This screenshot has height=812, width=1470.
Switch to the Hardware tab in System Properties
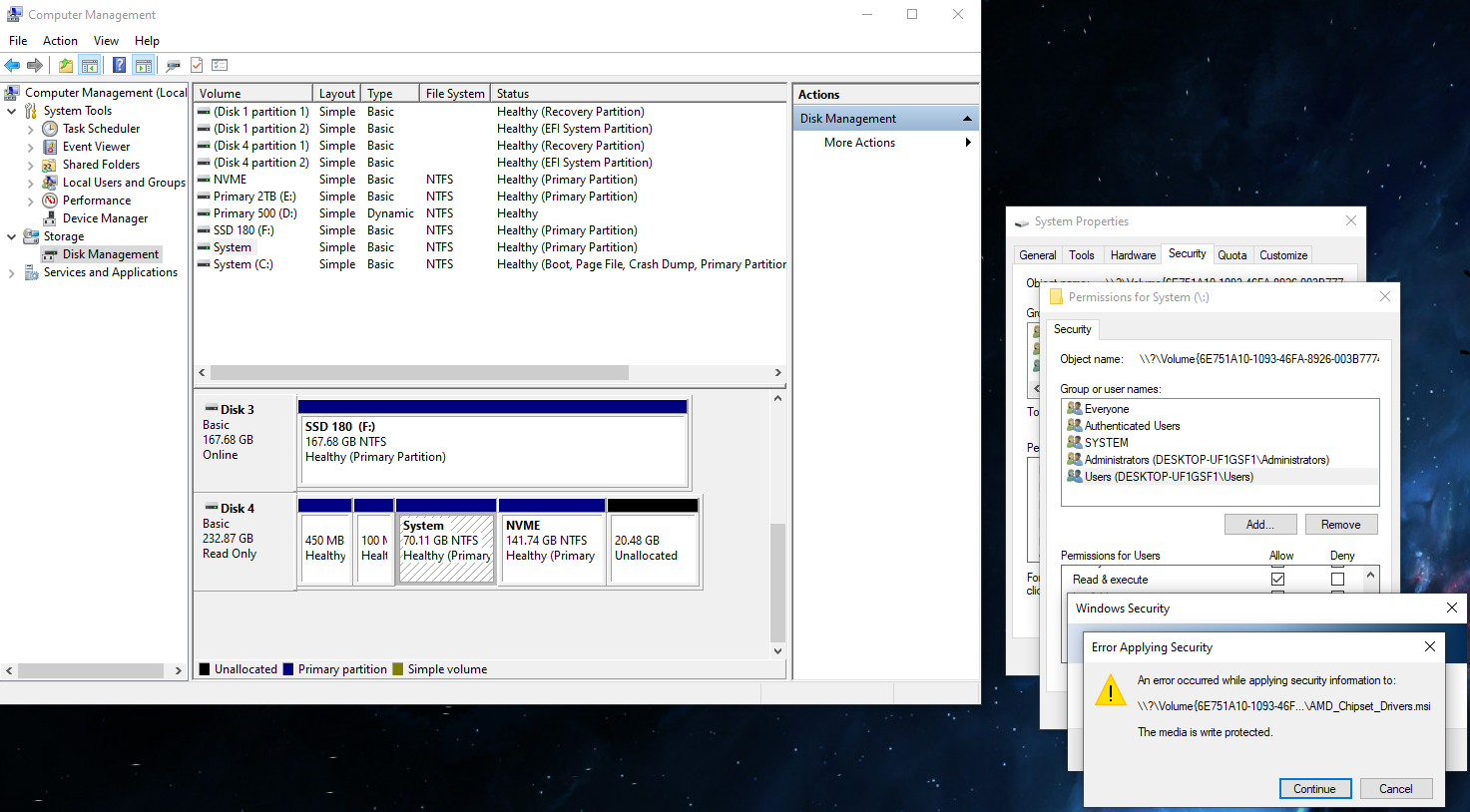(1133, 255)
